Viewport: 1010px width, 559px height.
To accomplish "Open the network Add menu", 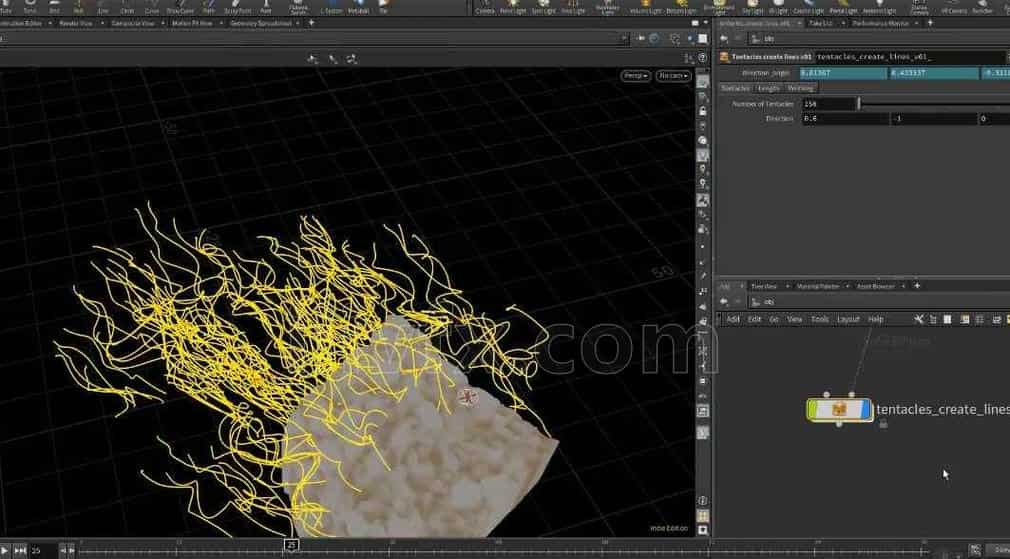I will (x=733, y=319).
